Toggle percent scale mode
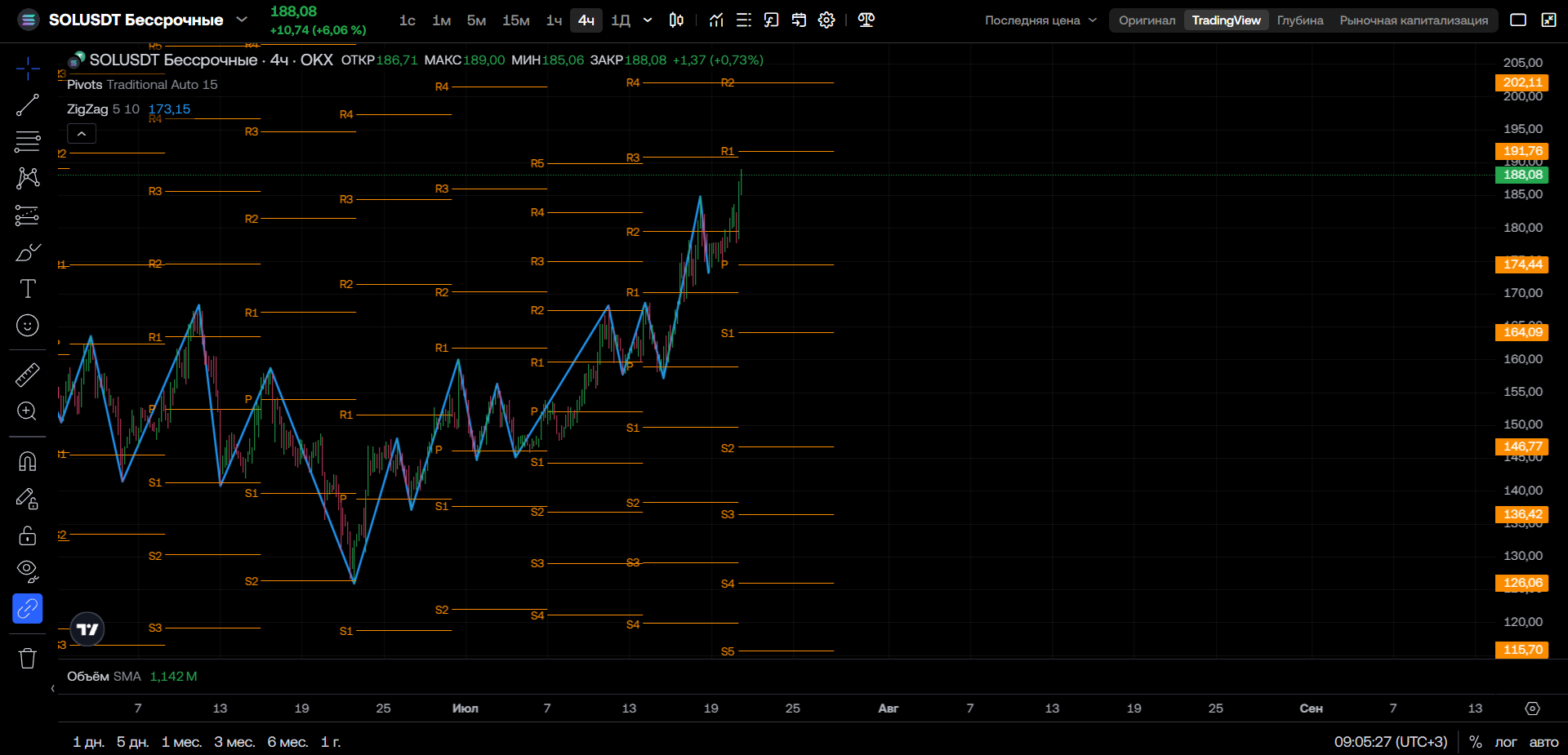1568x755 pixels. tap(1475, 742)
